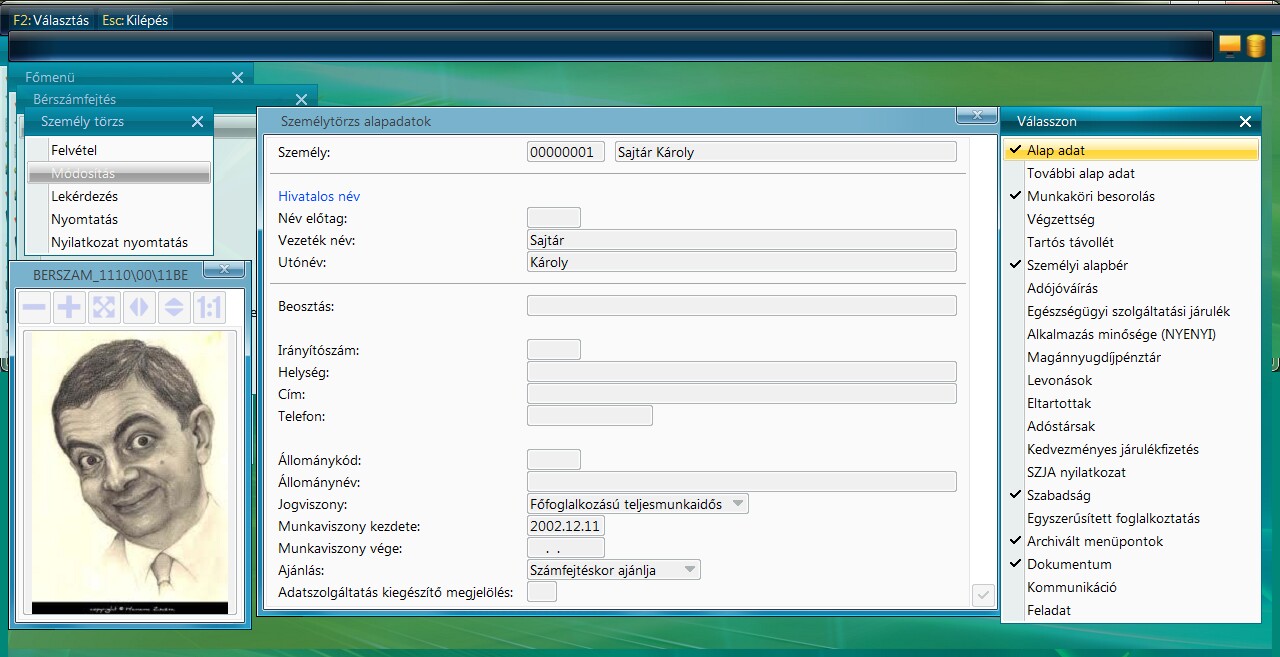Close the BERSZAM image viewer window

click(224, 269)
